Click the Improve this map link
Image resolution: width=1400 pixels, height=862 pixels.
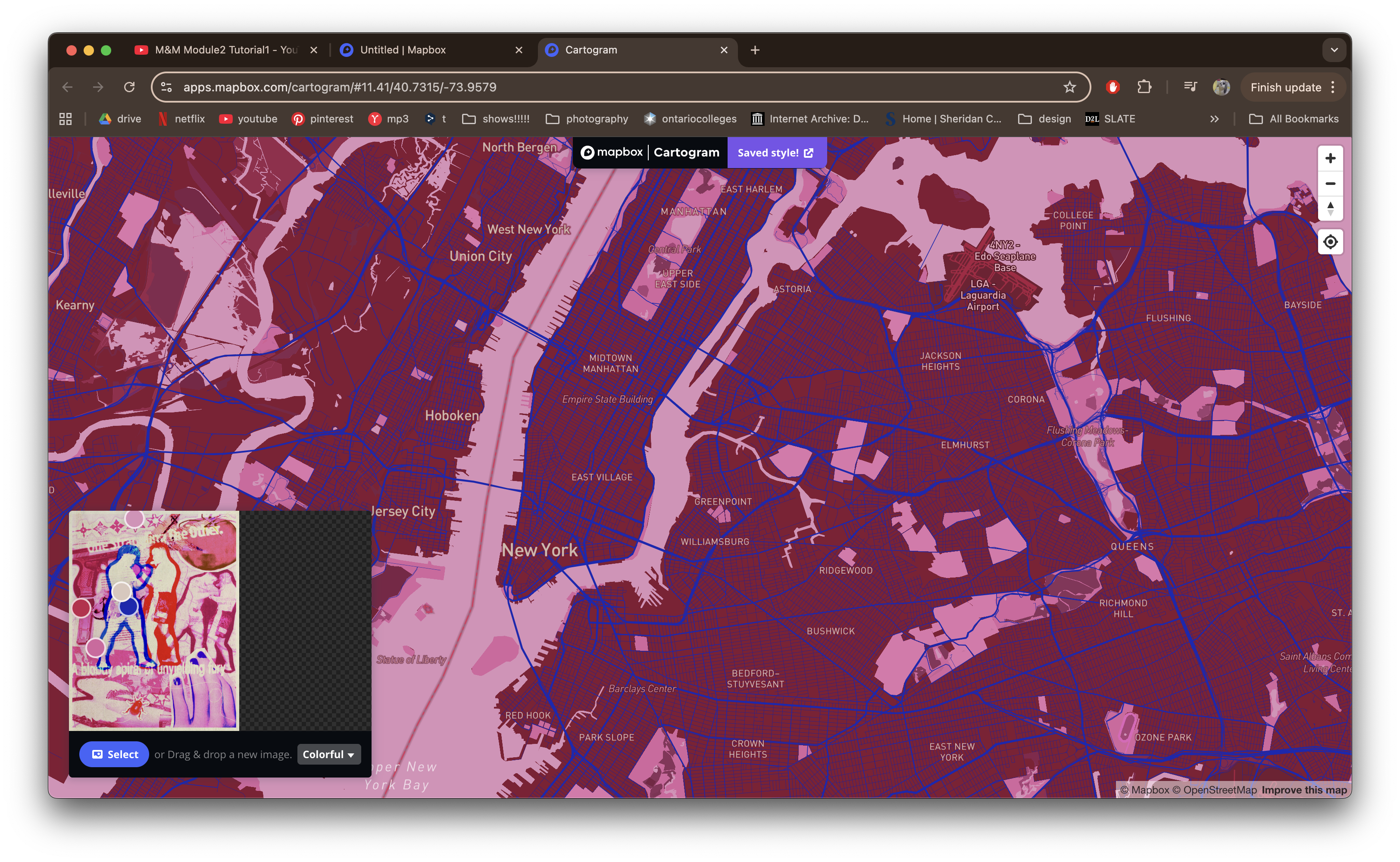click(1303, 790)
